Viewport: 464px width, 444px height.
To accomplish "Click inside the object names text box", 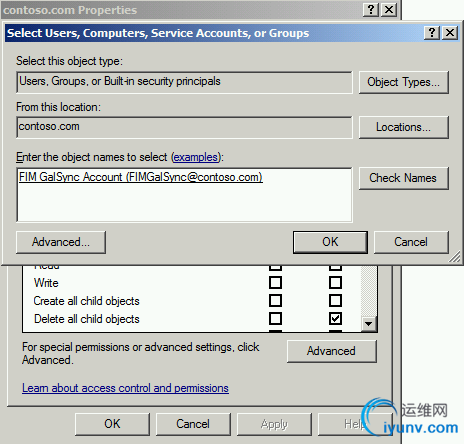I will click(184, 195).
